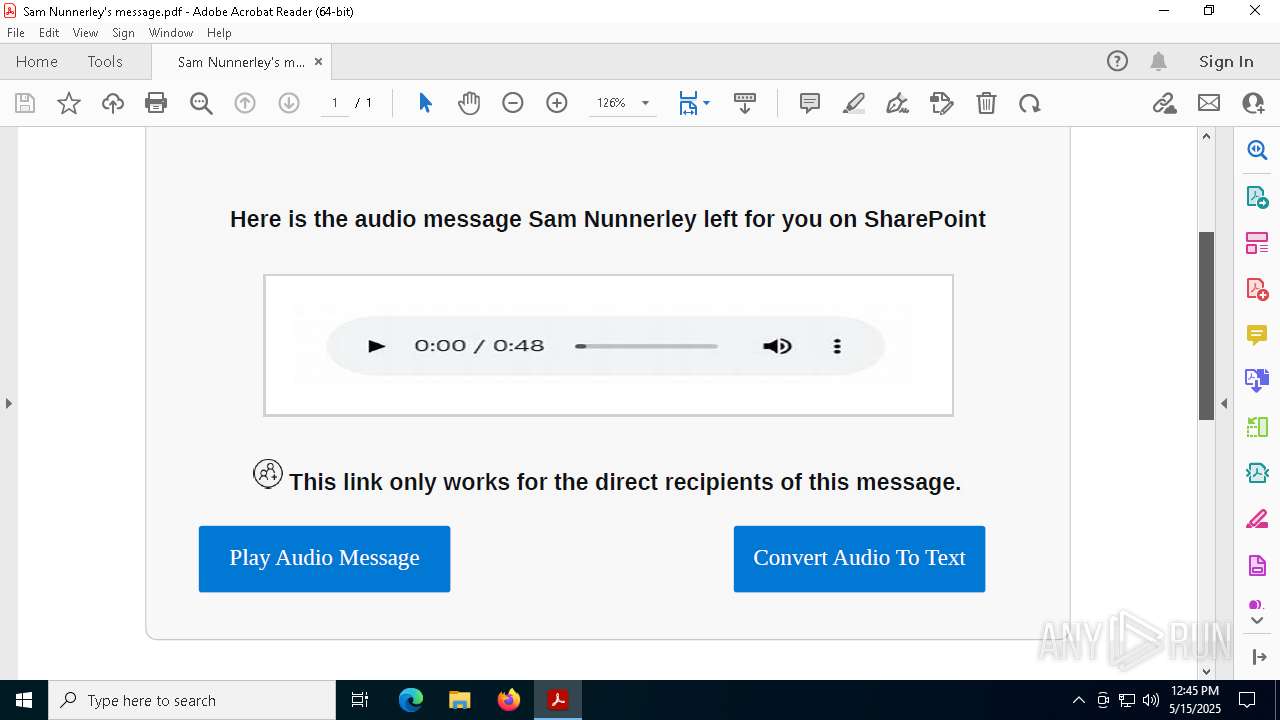Upload the file with the cloud arrow icon

click(x=113, y=103)
